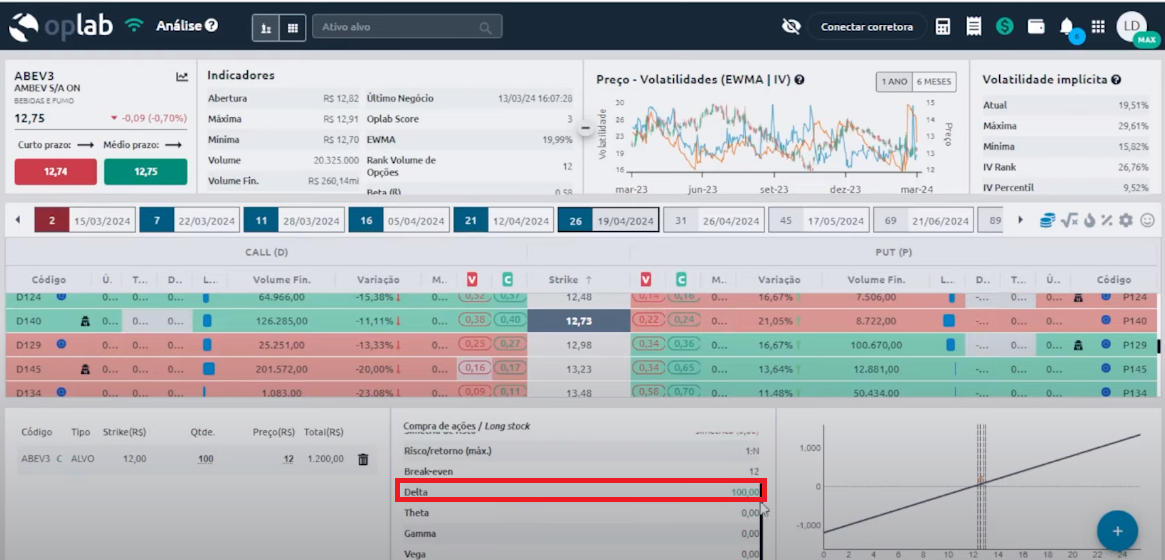Screen dimensions: 1165x560
Task: Open ABEV3 chart icon
Action: (x=182, y=76)
